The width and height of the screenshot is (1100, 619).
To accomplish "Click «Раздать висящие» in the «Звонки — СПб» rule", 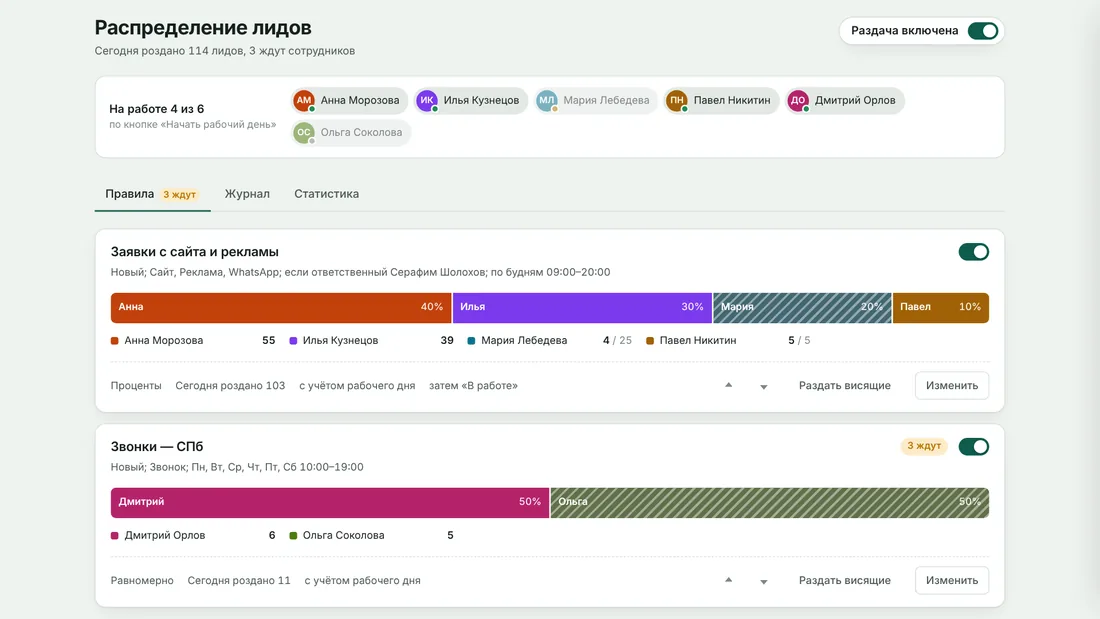I will point(845,580).
